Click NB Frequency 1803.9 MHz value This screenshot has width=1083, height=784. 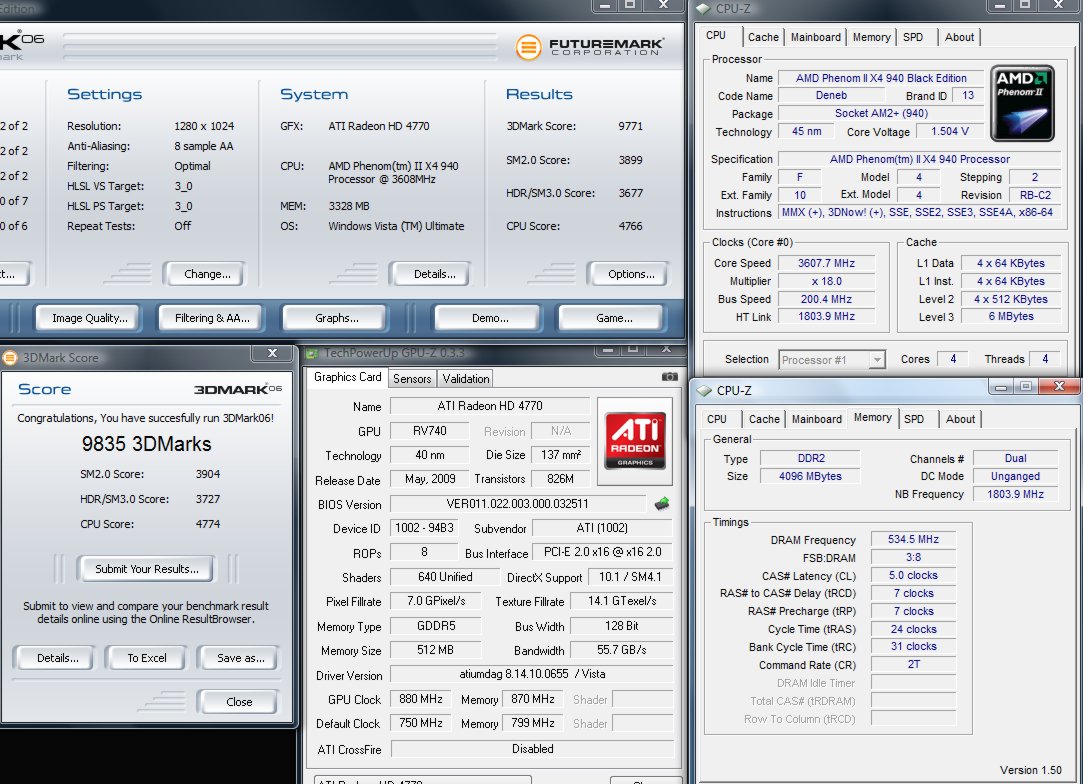pyautogui.click(x=1015, y=494)
